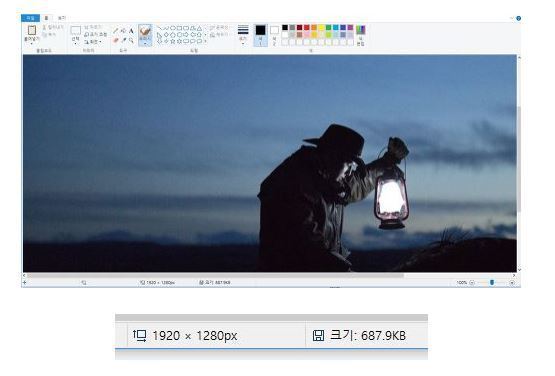Screen dimensions: 555x376
Task: Expand the shapes gallery more arrow
Action: pos(205,41)
